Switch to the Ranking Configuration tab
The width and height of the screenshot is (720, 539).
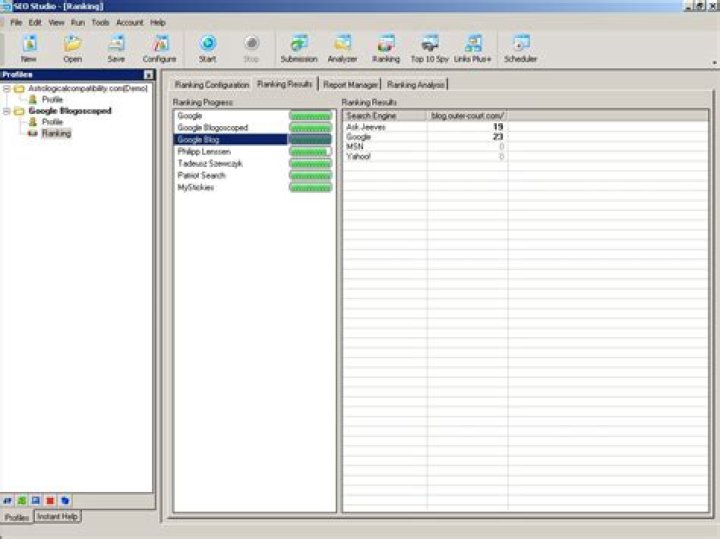tap(212, 84)
